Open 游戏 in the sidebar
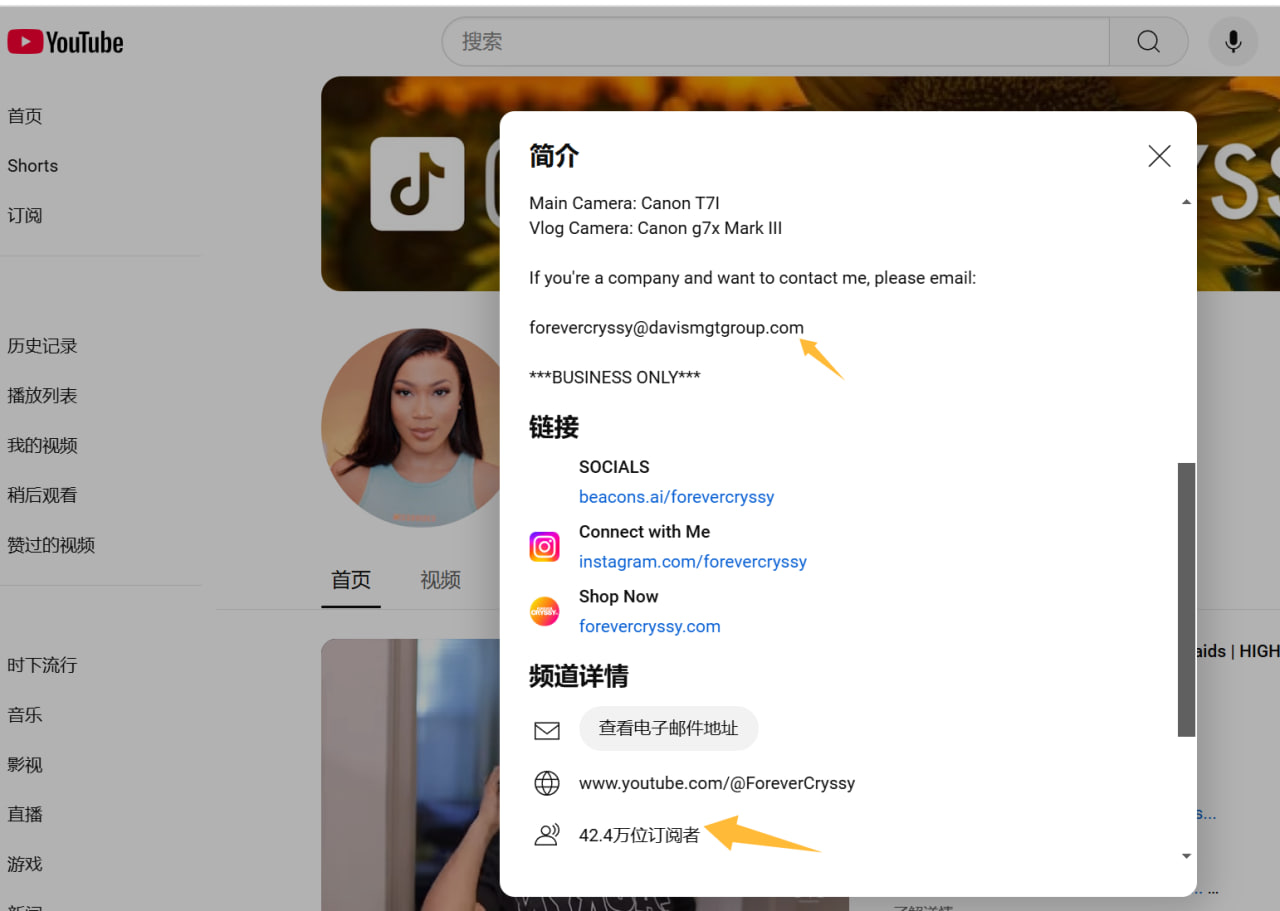Screen dimensions: 1280x911 click(25, 864)
